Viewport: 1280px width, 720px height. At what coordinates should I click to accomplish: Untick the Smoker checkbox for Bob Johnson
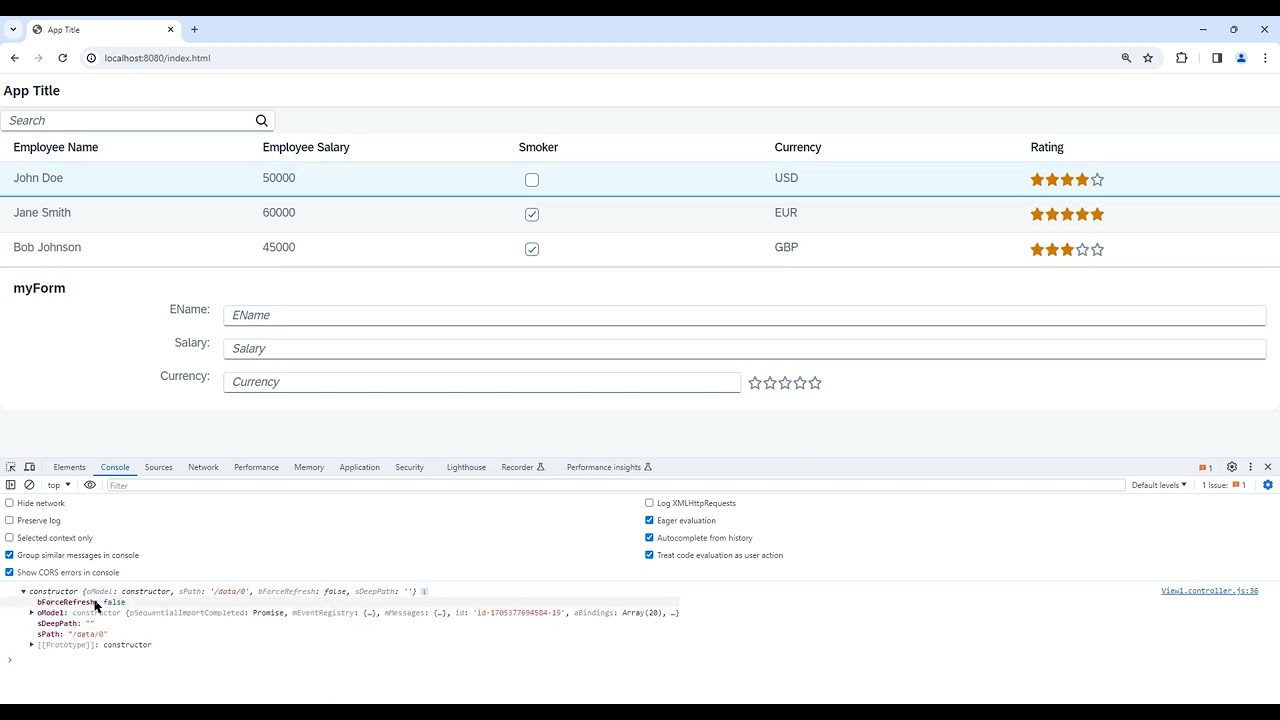[532, 250]
